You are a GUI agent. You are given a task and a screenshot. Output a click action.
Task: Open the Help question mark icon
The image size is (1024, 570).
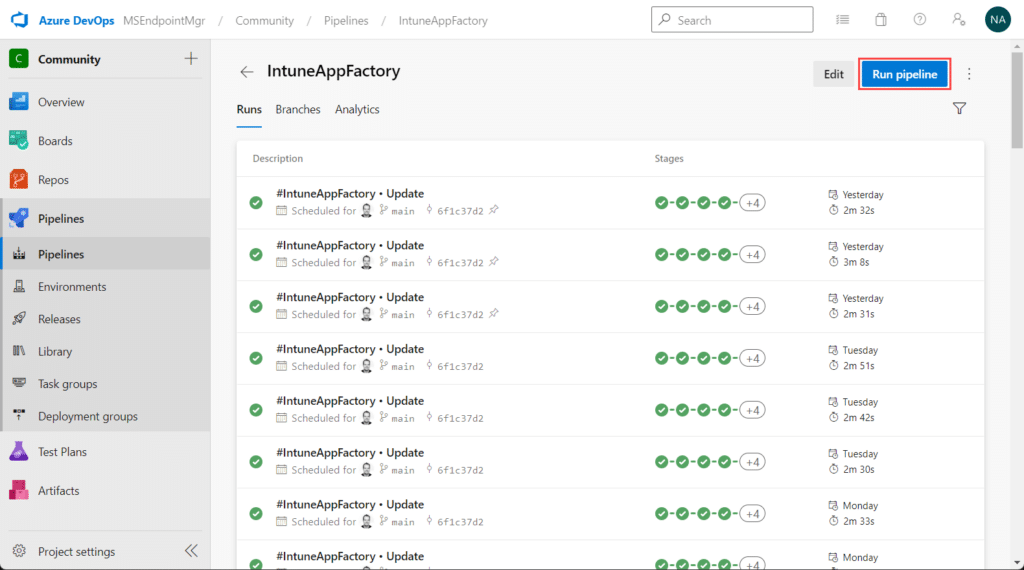[x=920, y=20]
